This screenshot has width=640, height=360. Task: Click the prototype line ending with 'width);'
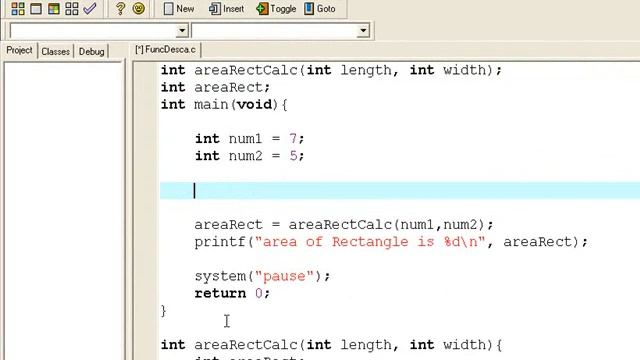[331, 70]
